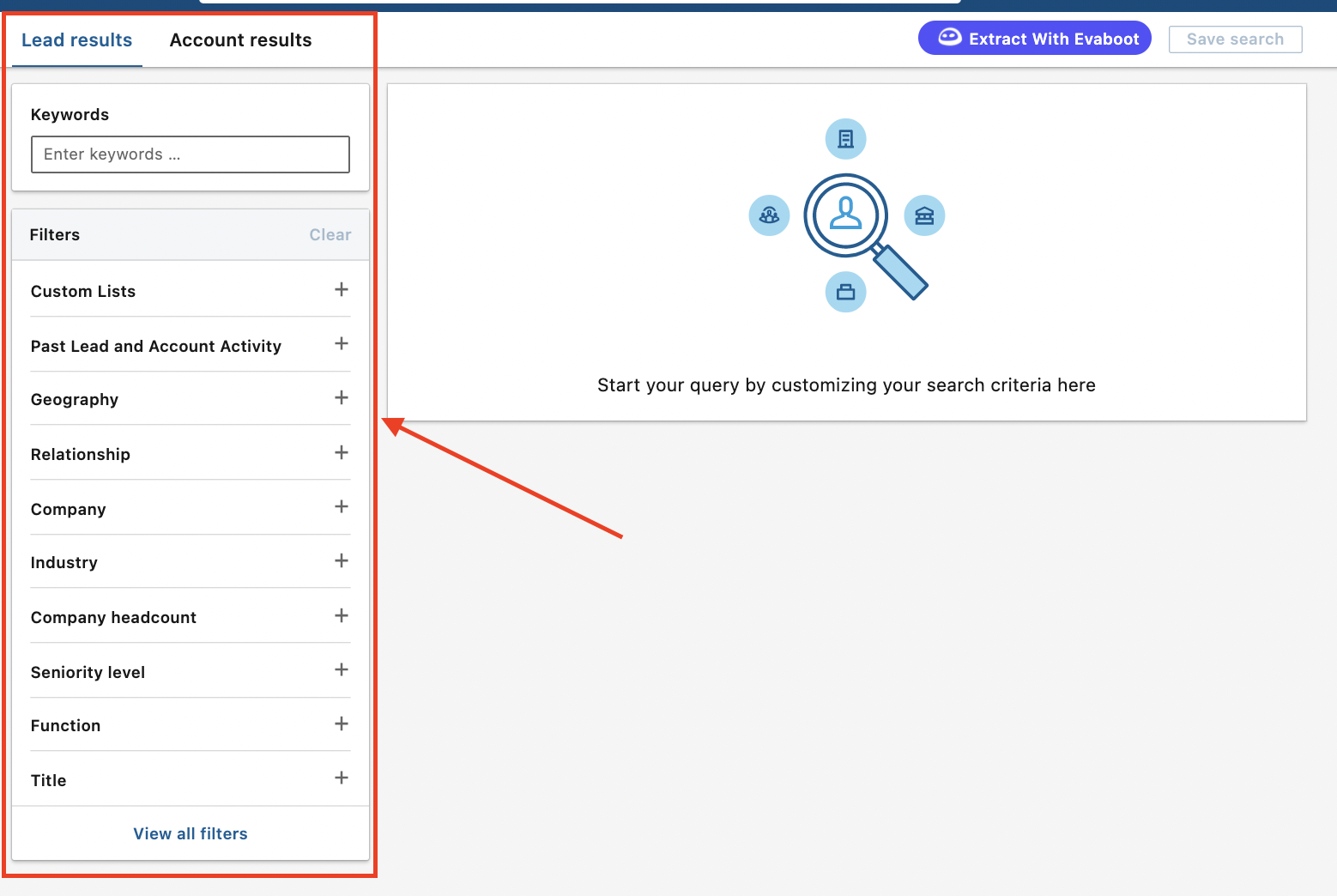Clear all filters
The width and height of the screenshot is (1337, 896).
point(330,235)
